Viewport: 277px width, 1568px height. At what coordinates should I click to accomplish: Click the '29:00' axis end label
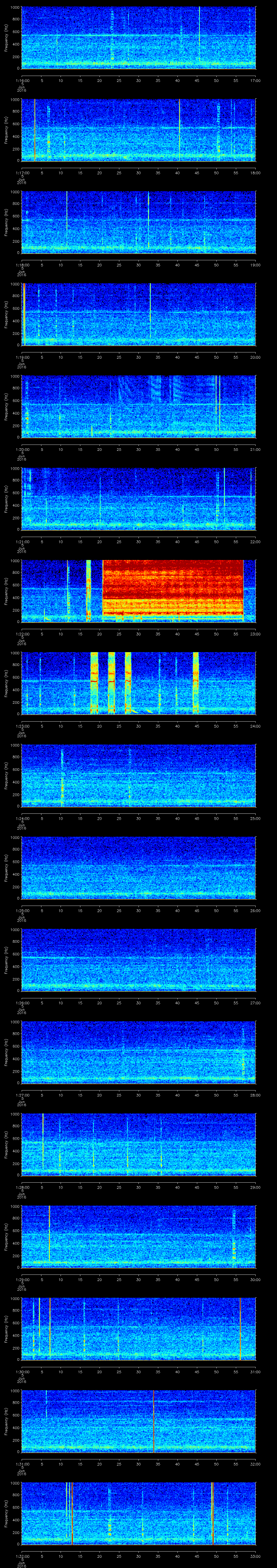255,1187
